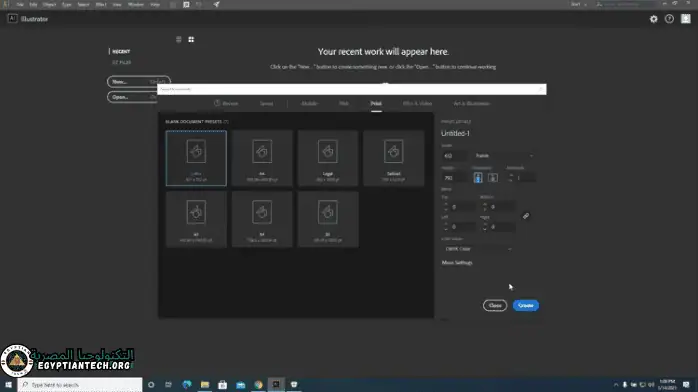Choose landscape orientation icon

pyautogui.click(x=492, y=178)
